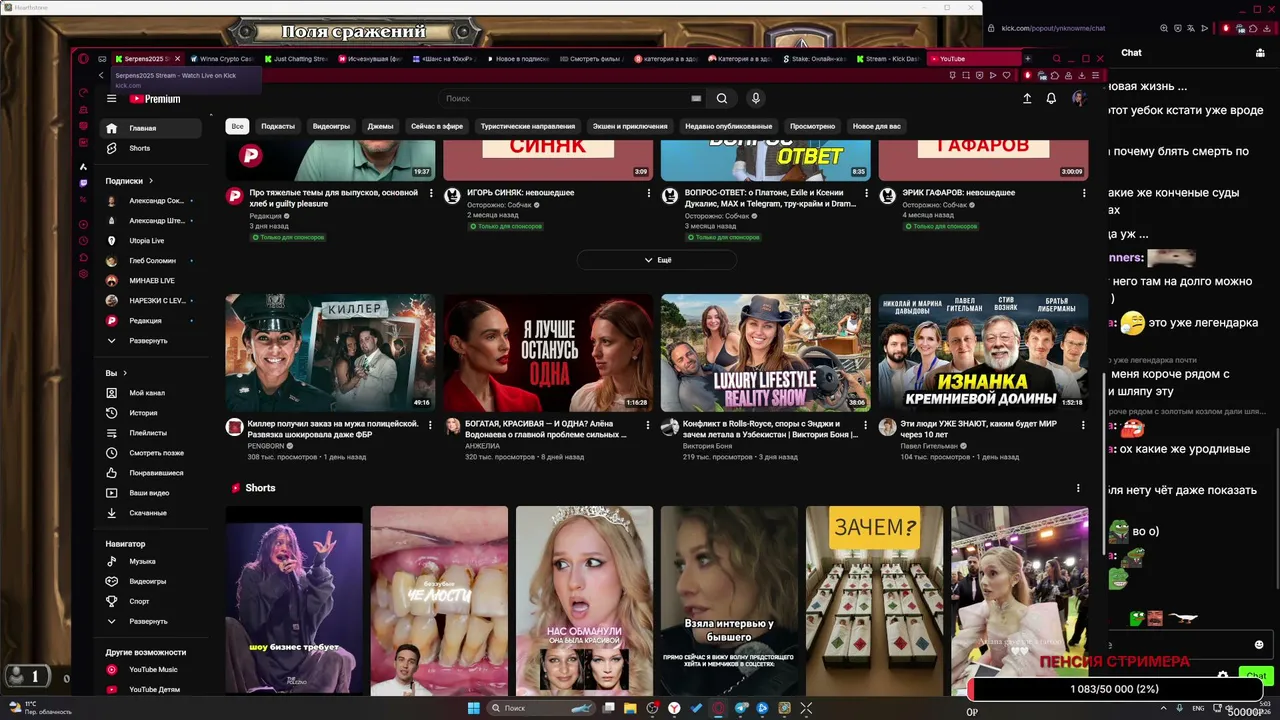Expand more videos with the Ещё button

(x=657, y=260)
